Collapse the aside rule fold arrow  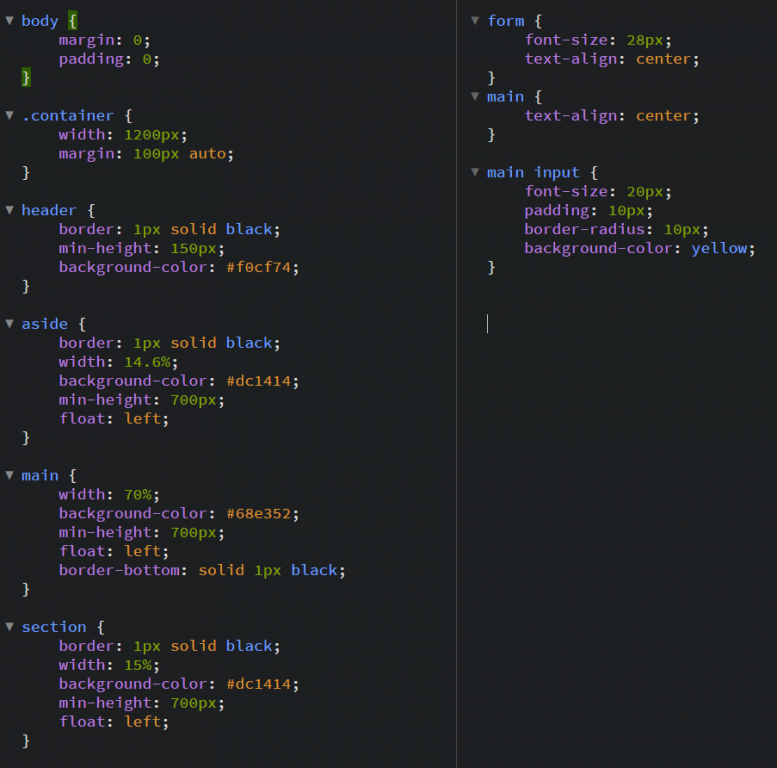coord(9,324)
